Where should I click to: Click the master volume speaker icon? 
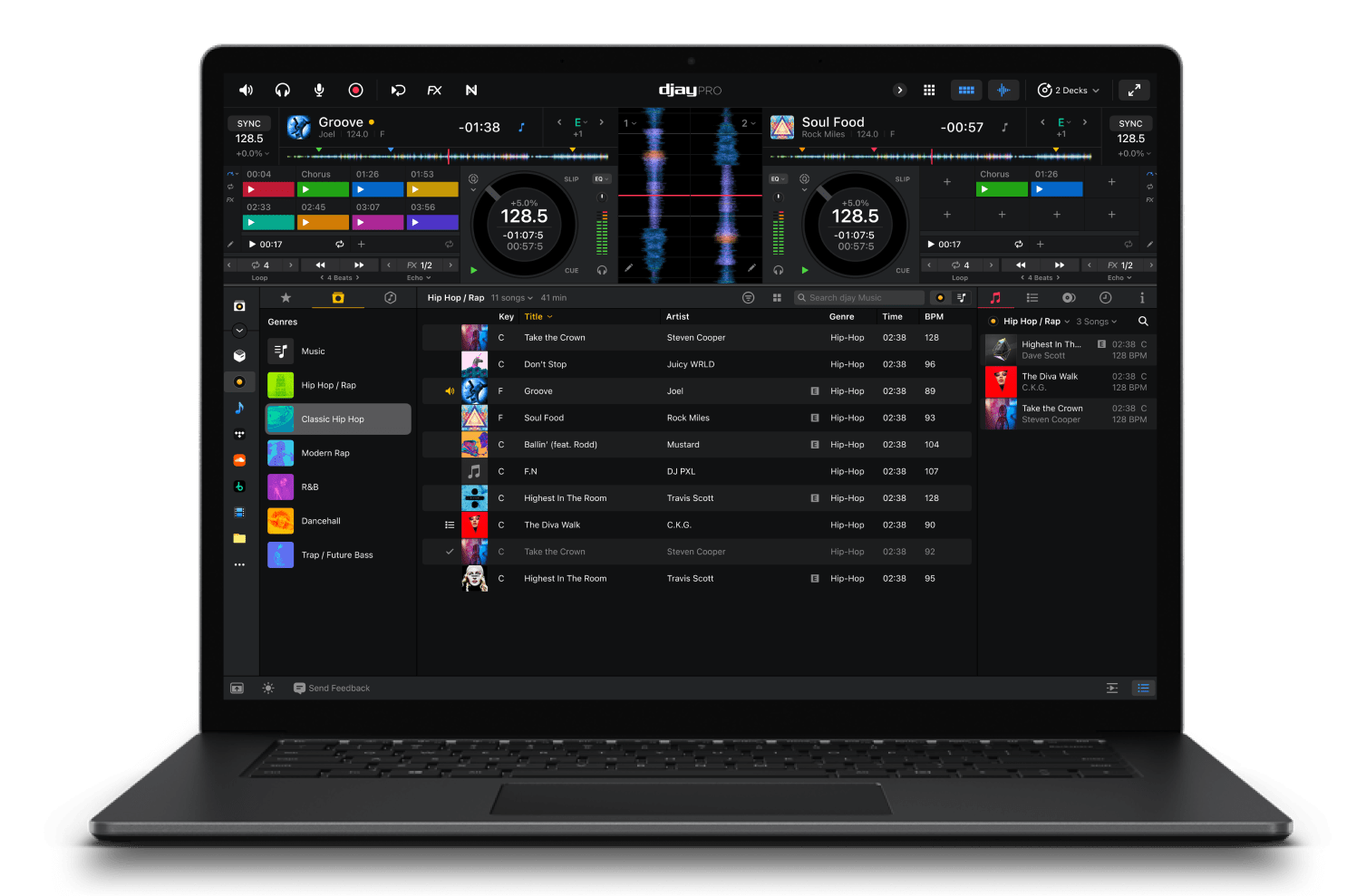(246, 91)
